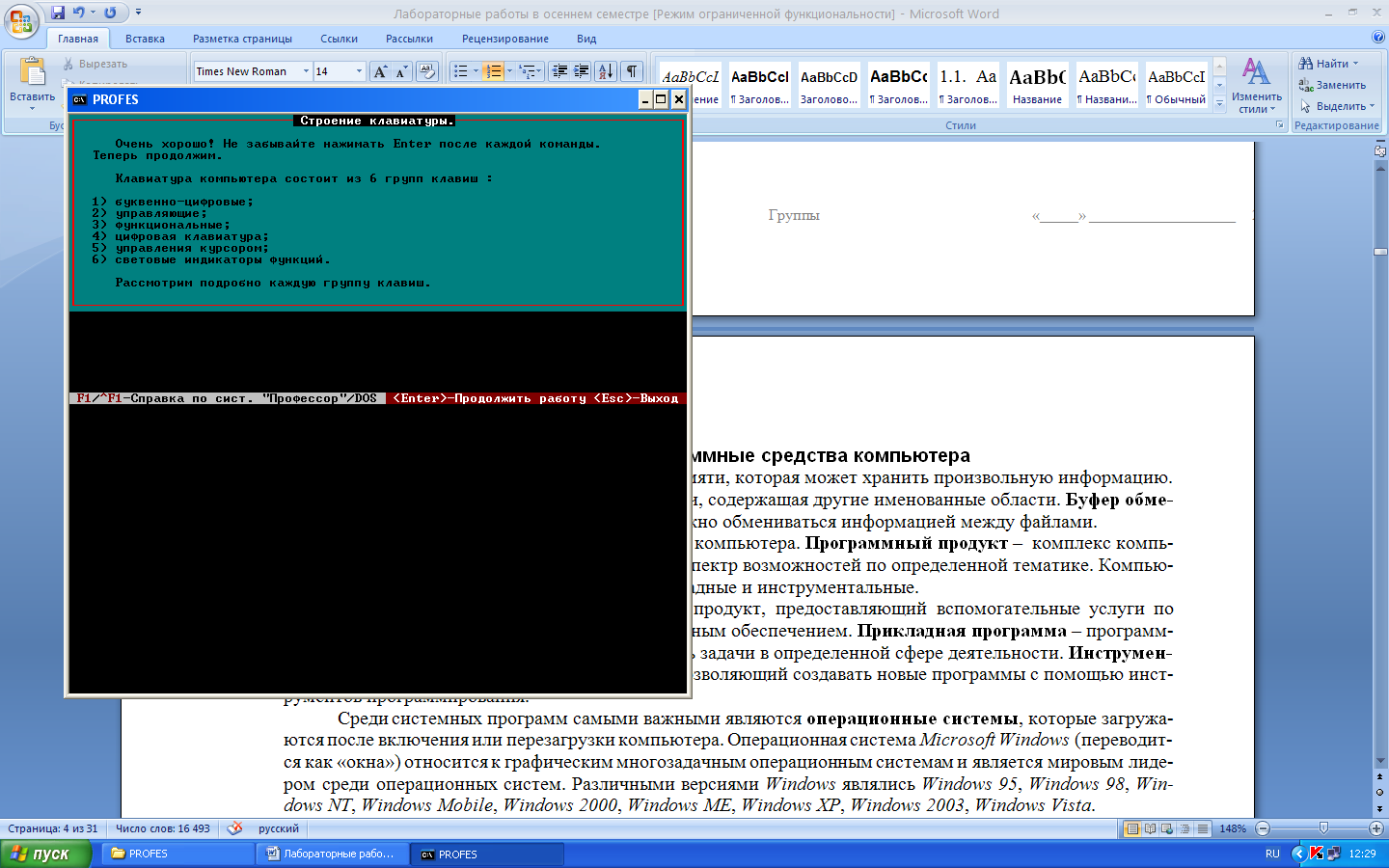Screen dimensions: 1389x868
Task: Expand bullet list style dropdown arrow
Action: click(476, 71)
